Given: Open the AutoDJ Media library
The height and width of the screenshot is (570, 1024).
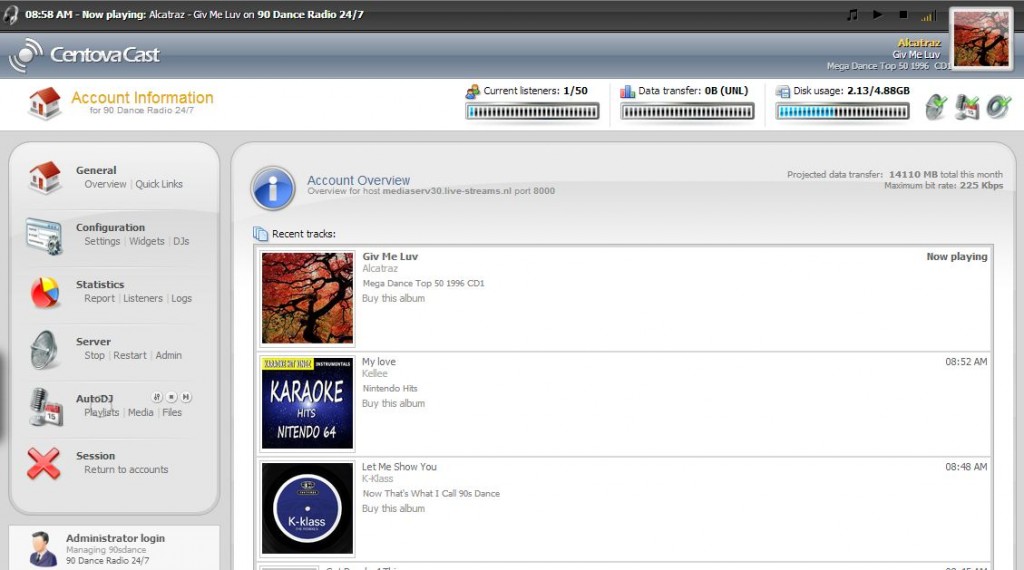Looking at the screenshot, I should tap(140, 413).
